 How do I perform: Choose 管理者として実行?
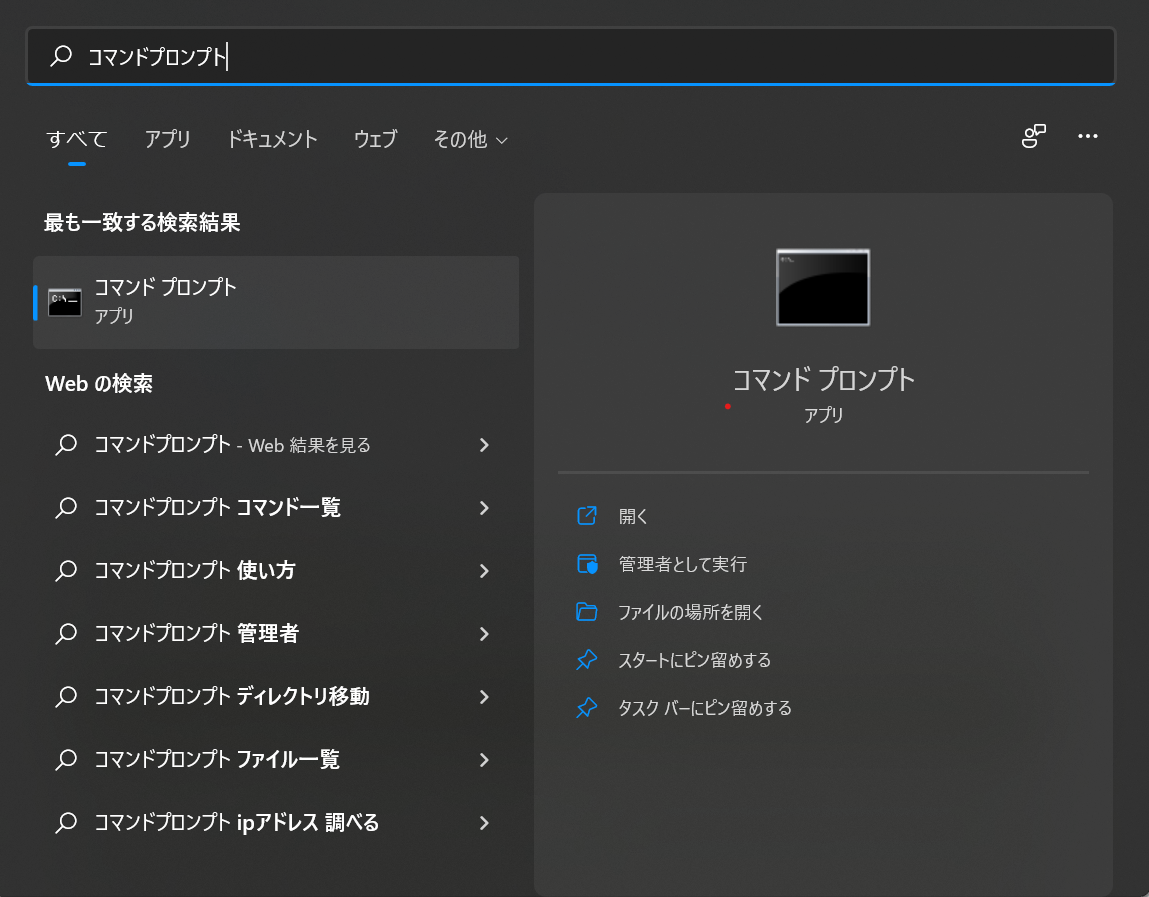683,564
